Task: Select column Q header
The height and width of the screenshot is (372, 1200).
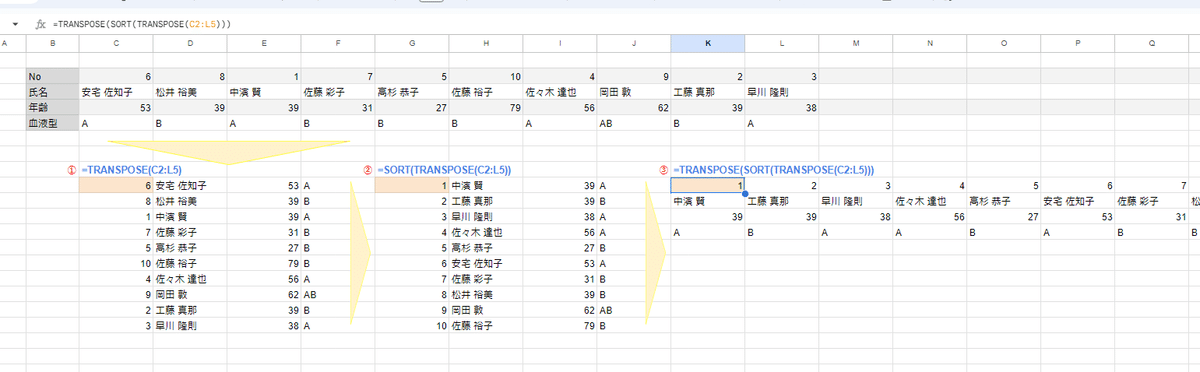Action: [x=1152, y=42]
